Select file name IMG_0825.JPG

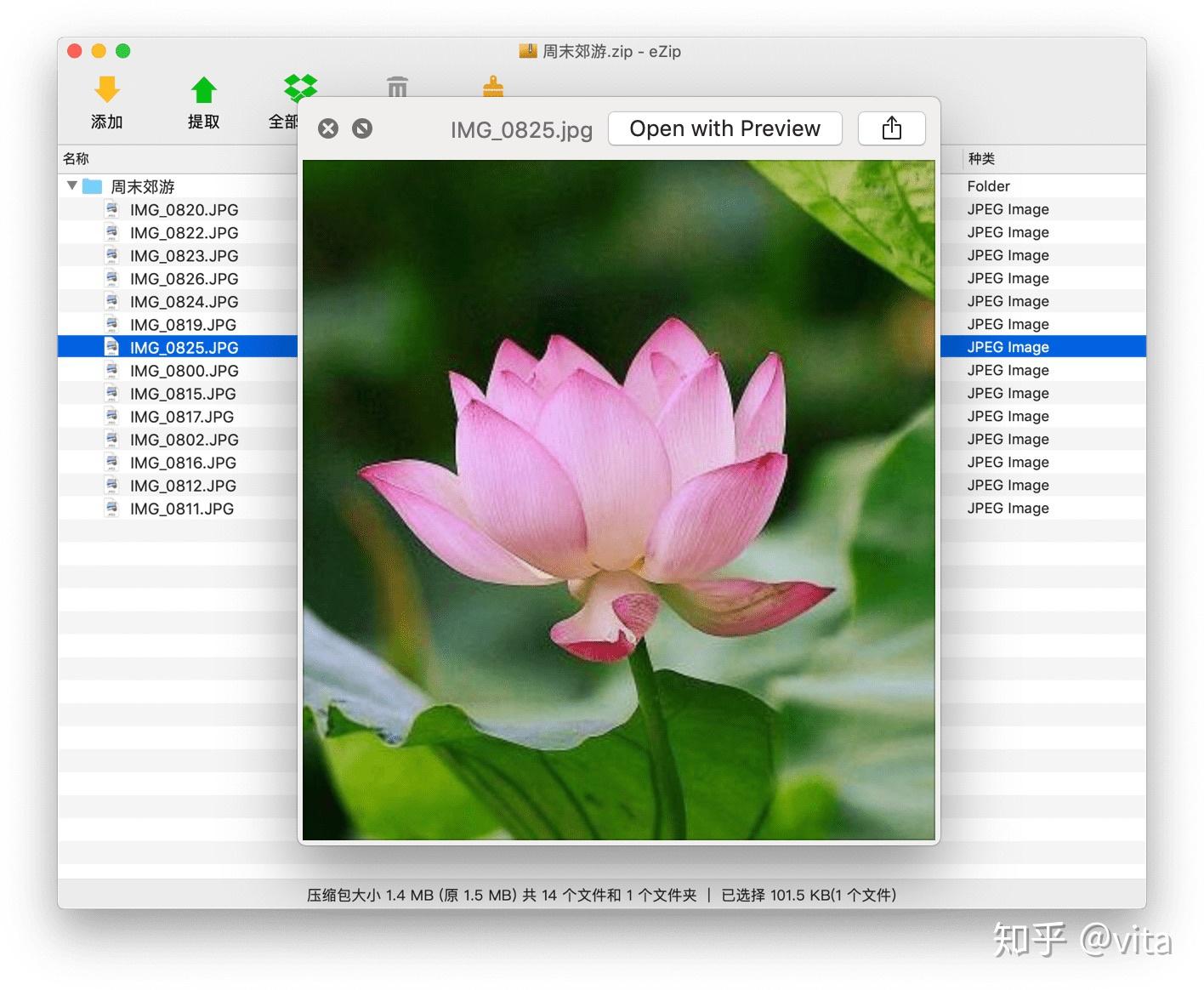pos(184,348)
